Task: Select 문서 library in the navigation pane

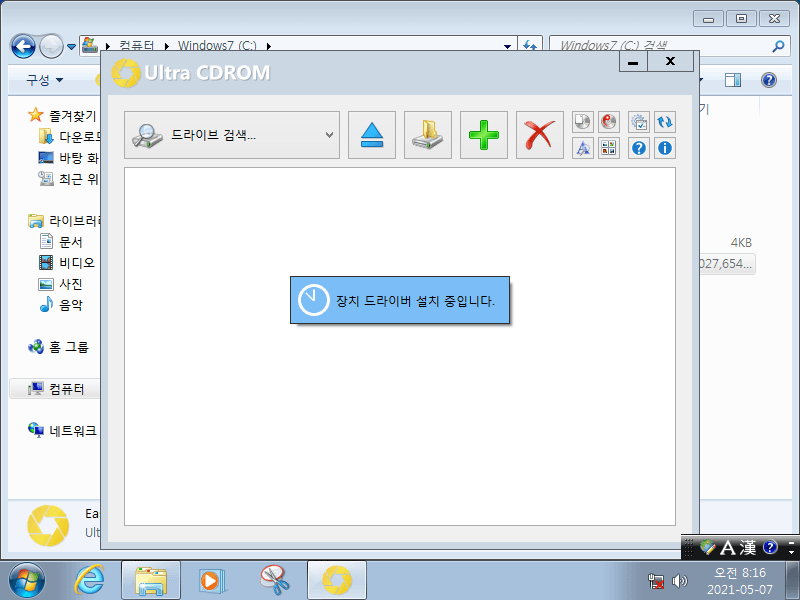Action: 61,241
